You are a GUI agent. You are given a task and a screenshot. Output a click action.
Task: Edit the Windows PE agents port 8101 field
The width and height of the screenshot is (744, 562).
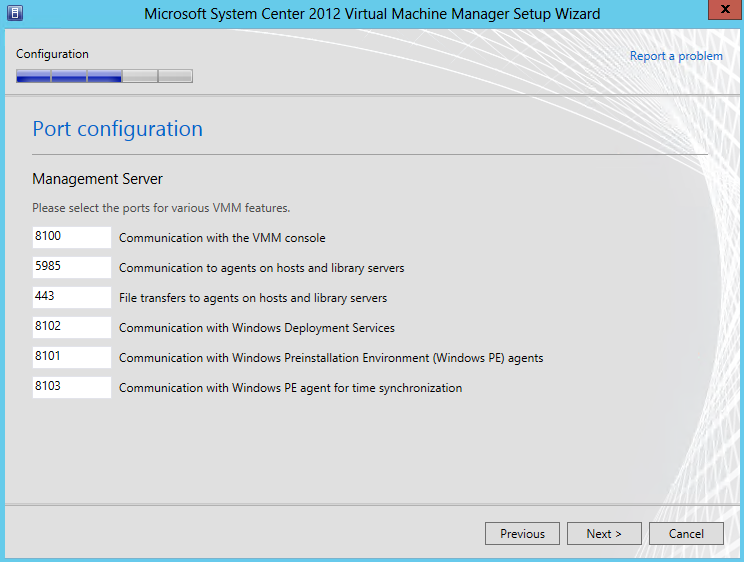coord(72,357)
